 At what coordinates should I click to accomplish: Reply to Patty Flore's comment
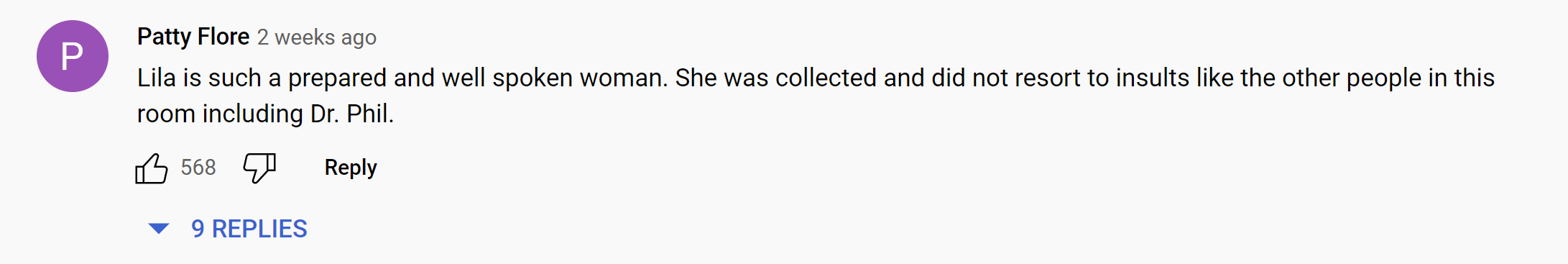(x=351, y=168)
